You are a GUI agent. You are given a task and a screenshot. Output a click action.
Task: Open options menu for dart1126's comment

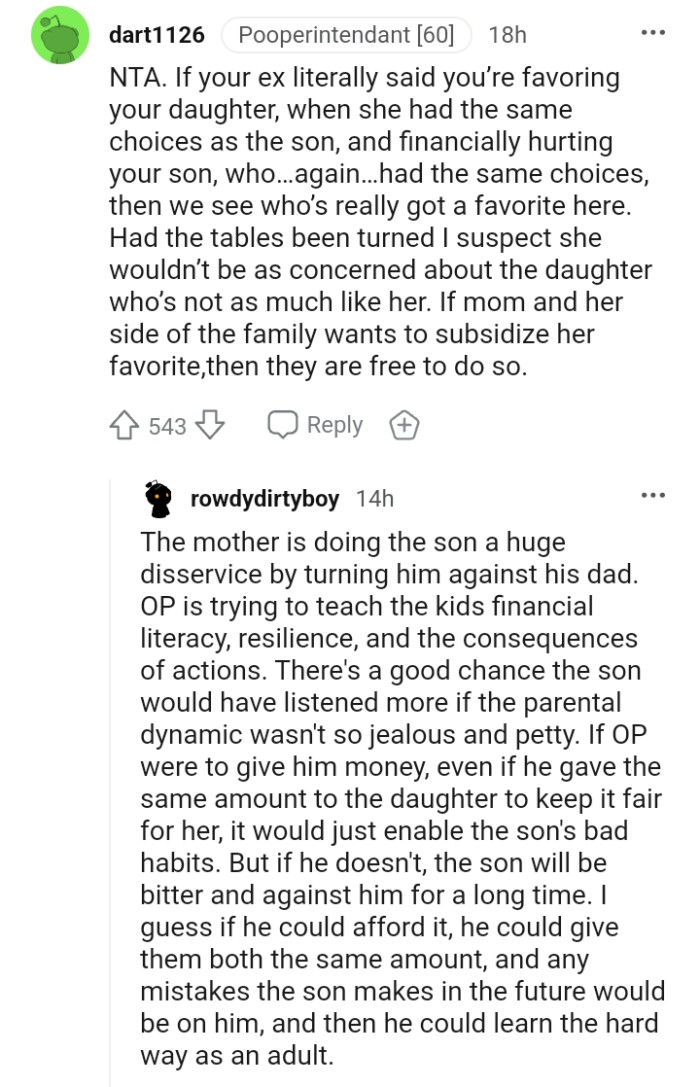[653, 34]
